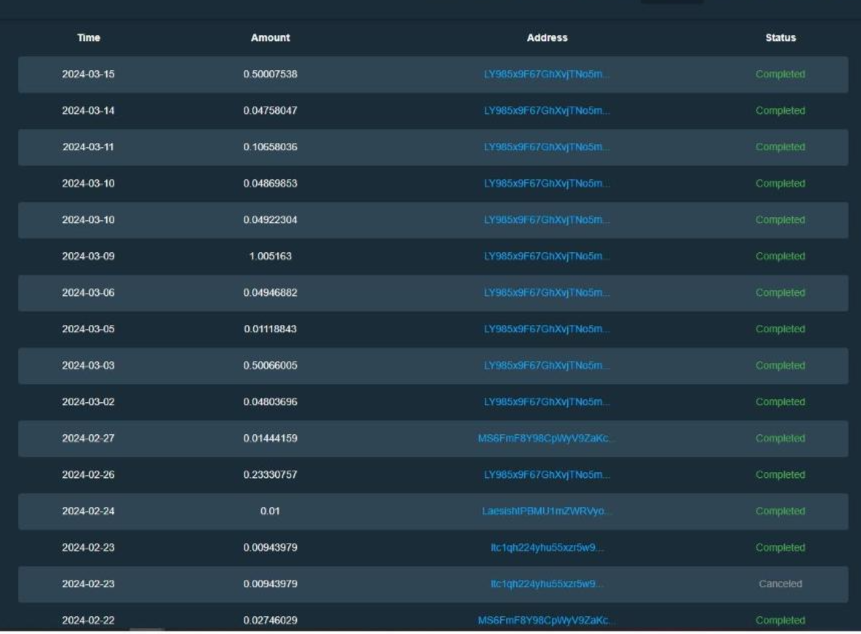Select the amount 0.04869853
This screenshot has width=861, height=634.
(x=270, y=183)
